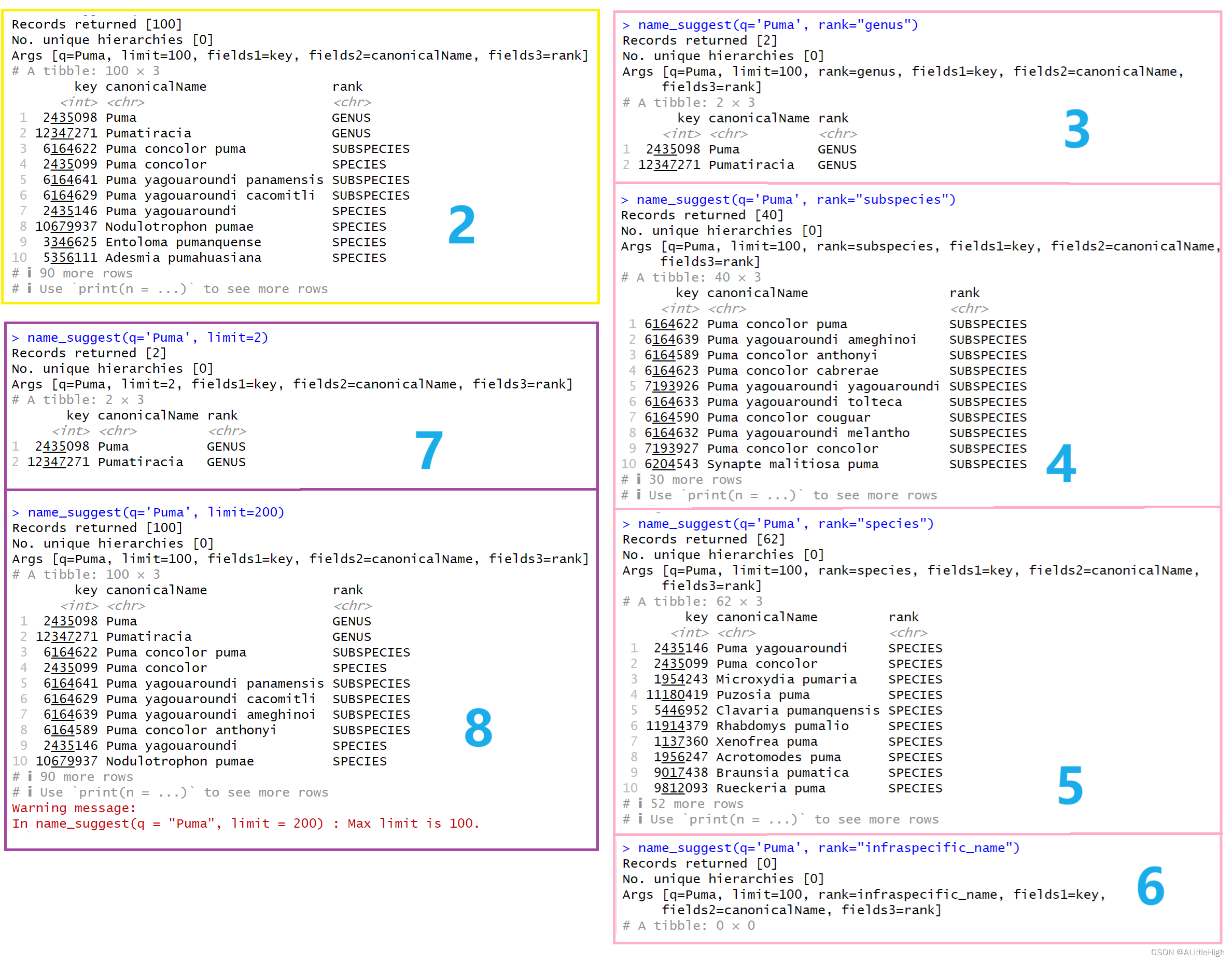Select 'Puma yagouaroundi melantho' name

[808, 434]
